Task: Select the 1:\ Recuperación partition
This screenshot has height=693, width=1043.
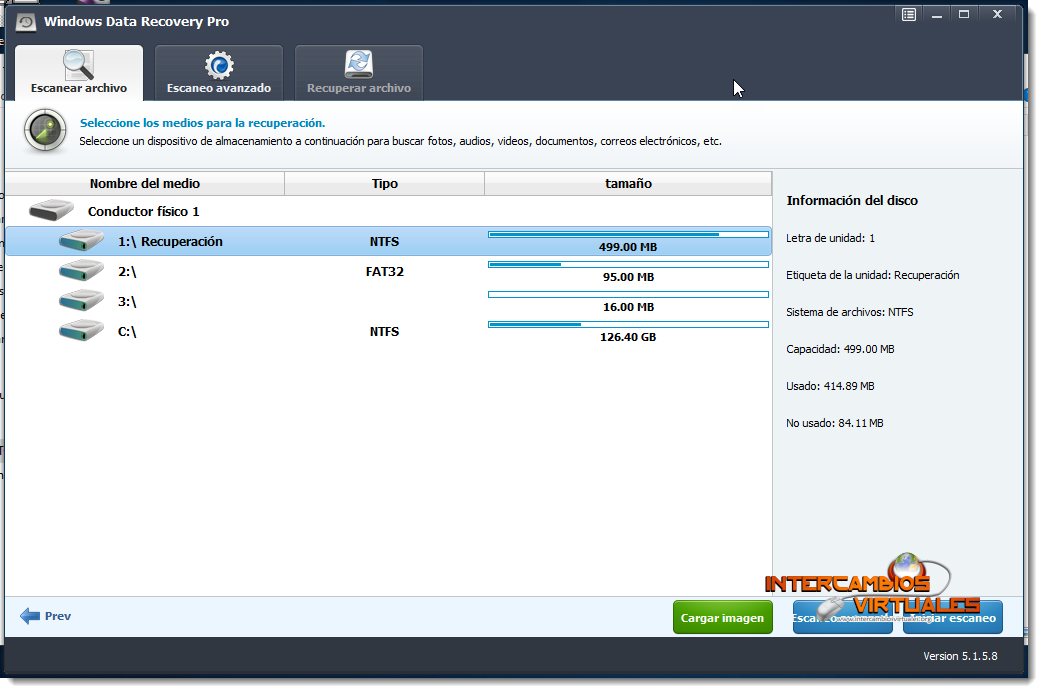Action: click(388, 241)
